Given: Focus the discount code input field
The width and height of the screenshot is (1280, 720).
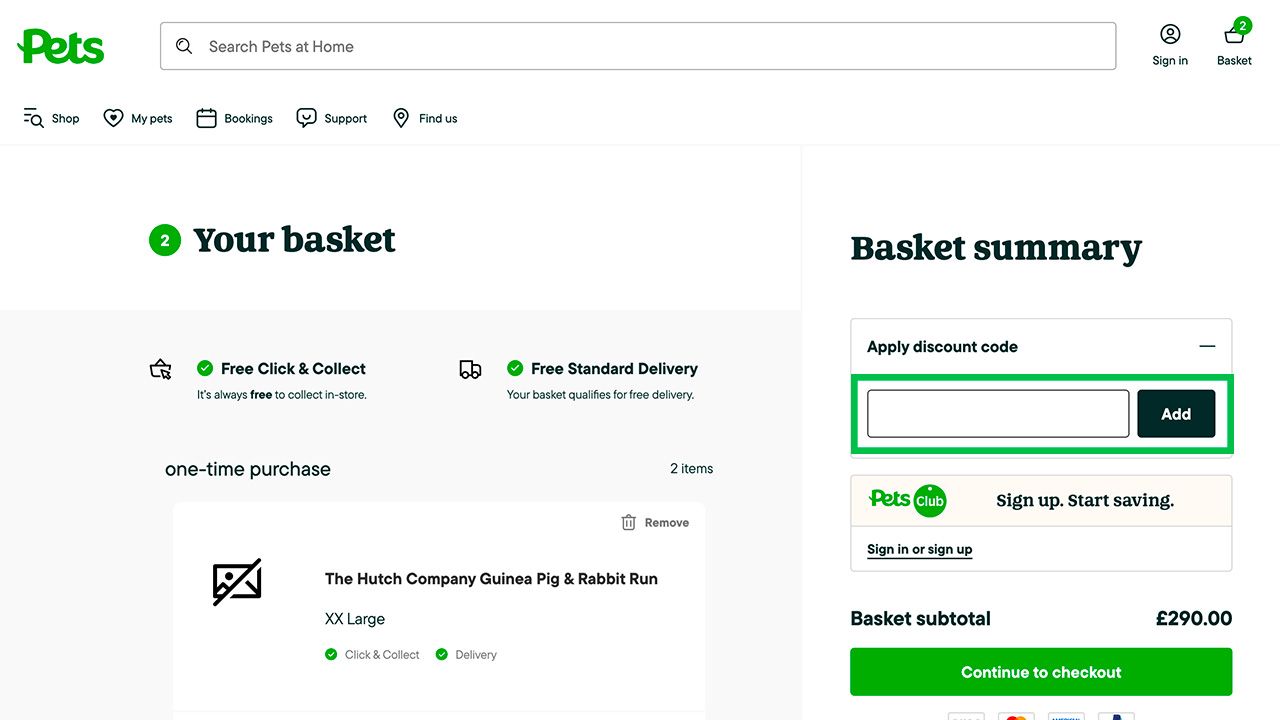Looking at the screenshot, I should pyautogui.click(x=998, y=414).
